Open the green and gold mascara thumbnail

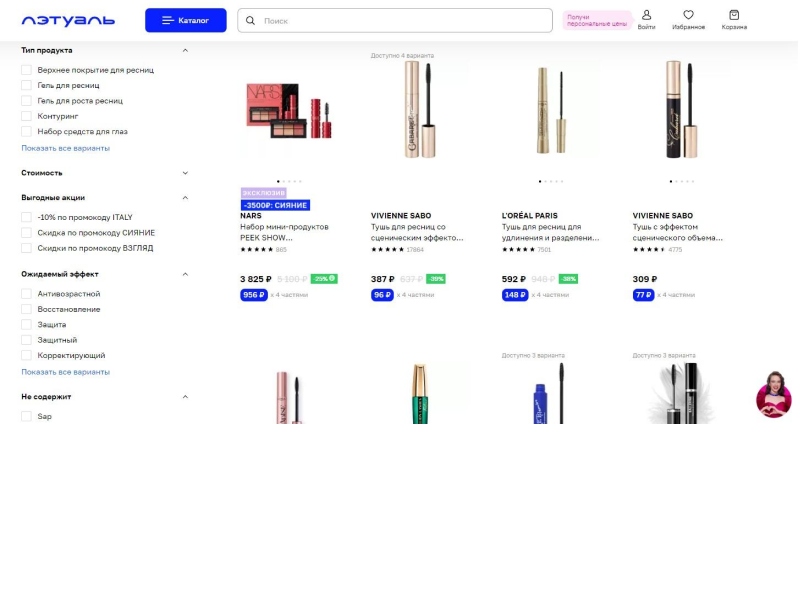(x=420, y=393)
